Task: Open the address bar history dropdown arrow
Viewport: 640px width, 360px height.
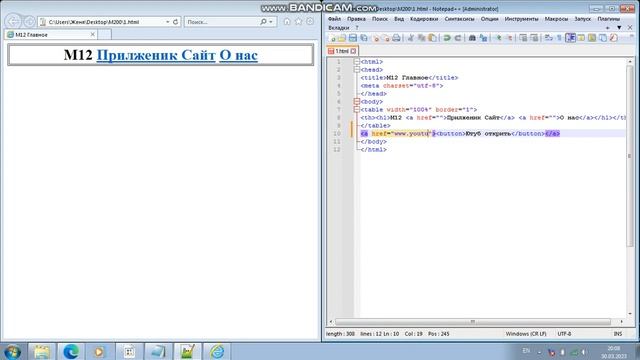Action: pos(167,22)
